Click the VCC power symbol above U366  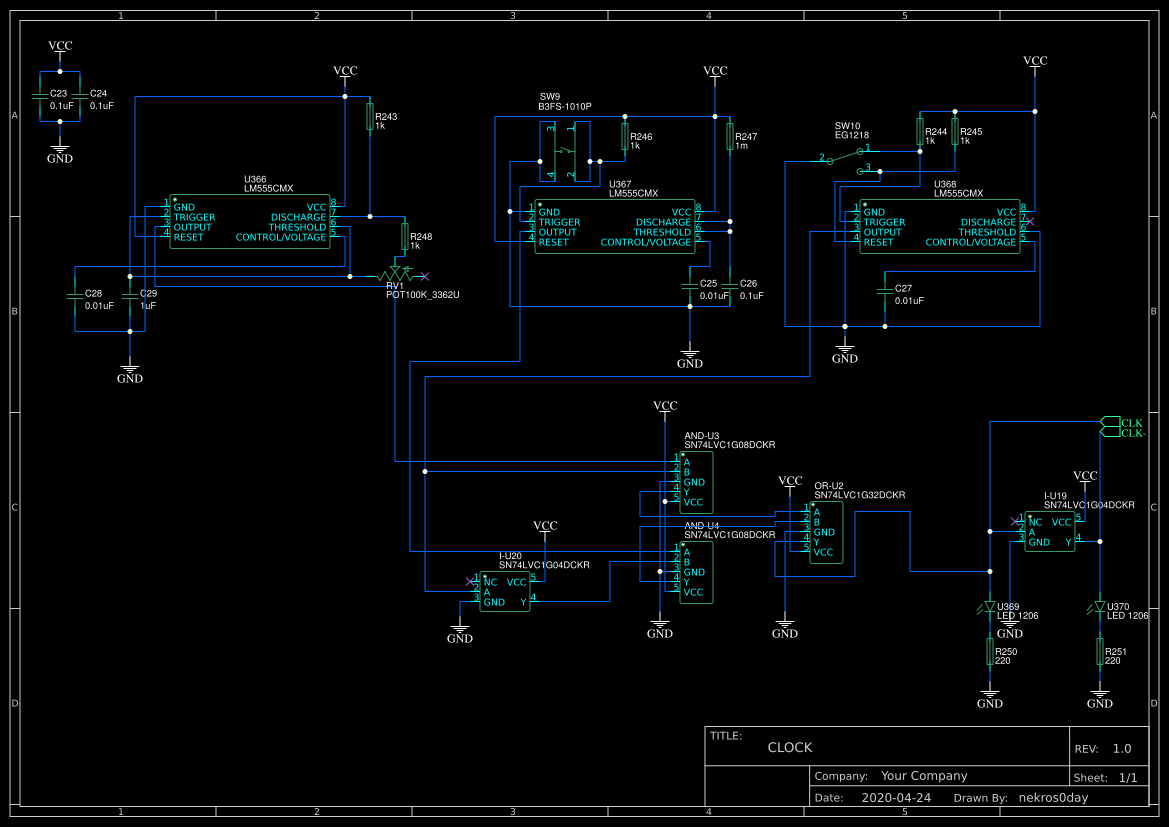pos(344,75)
